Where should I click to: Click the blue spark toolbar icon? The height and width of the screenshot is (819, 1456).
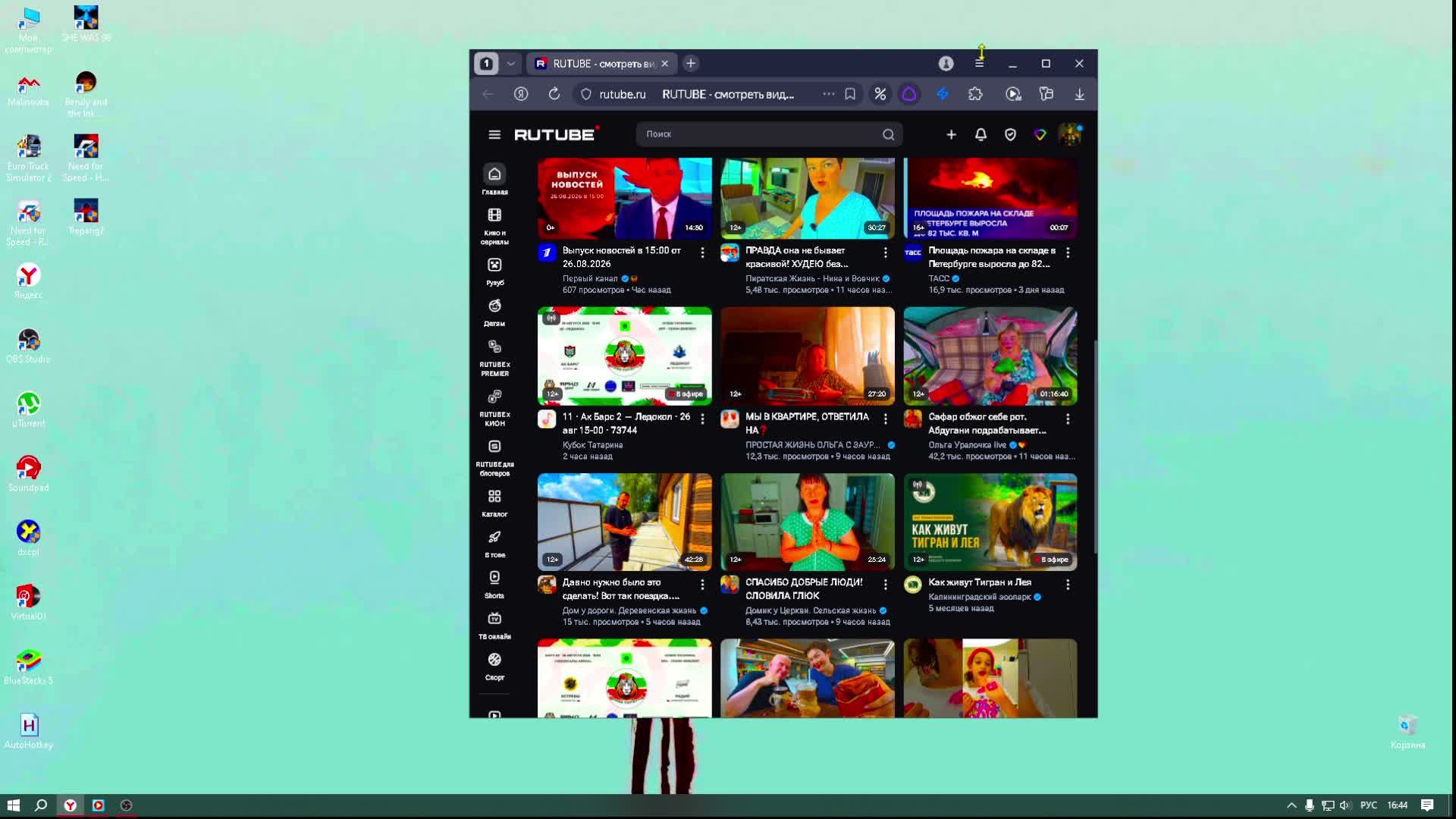point(943,94)
